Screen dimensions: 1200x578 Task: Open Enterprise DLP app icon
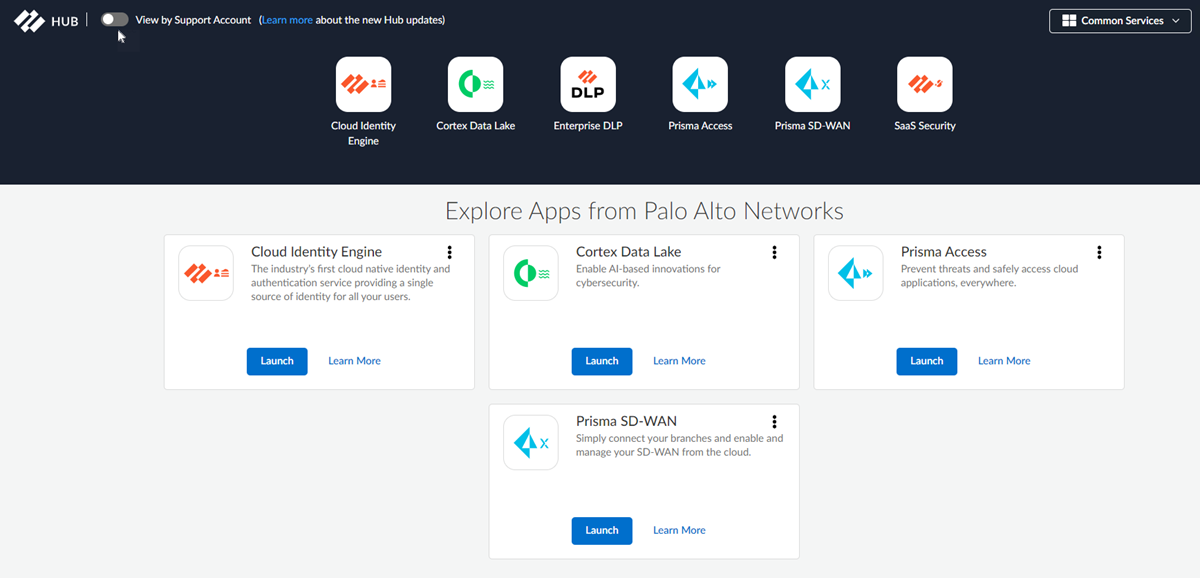click(x=588, y=84)
